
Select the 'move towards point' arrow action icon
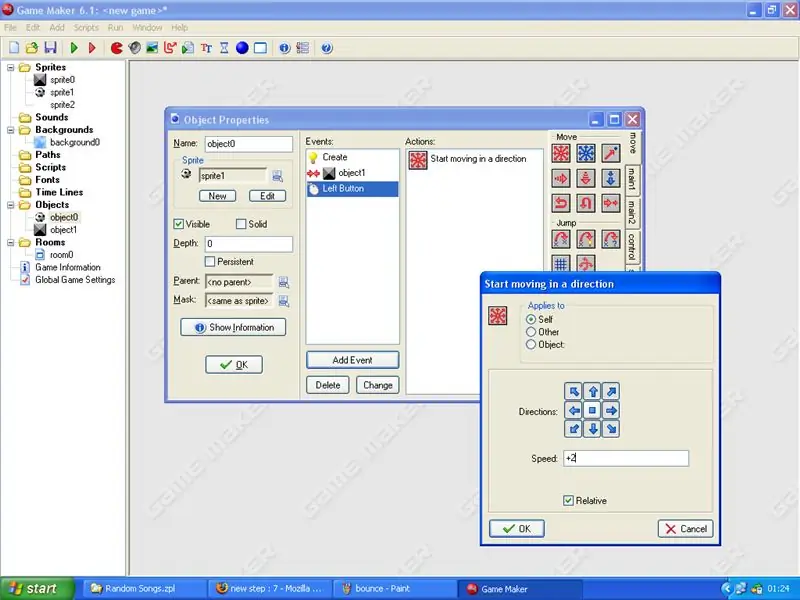[611, 153]
